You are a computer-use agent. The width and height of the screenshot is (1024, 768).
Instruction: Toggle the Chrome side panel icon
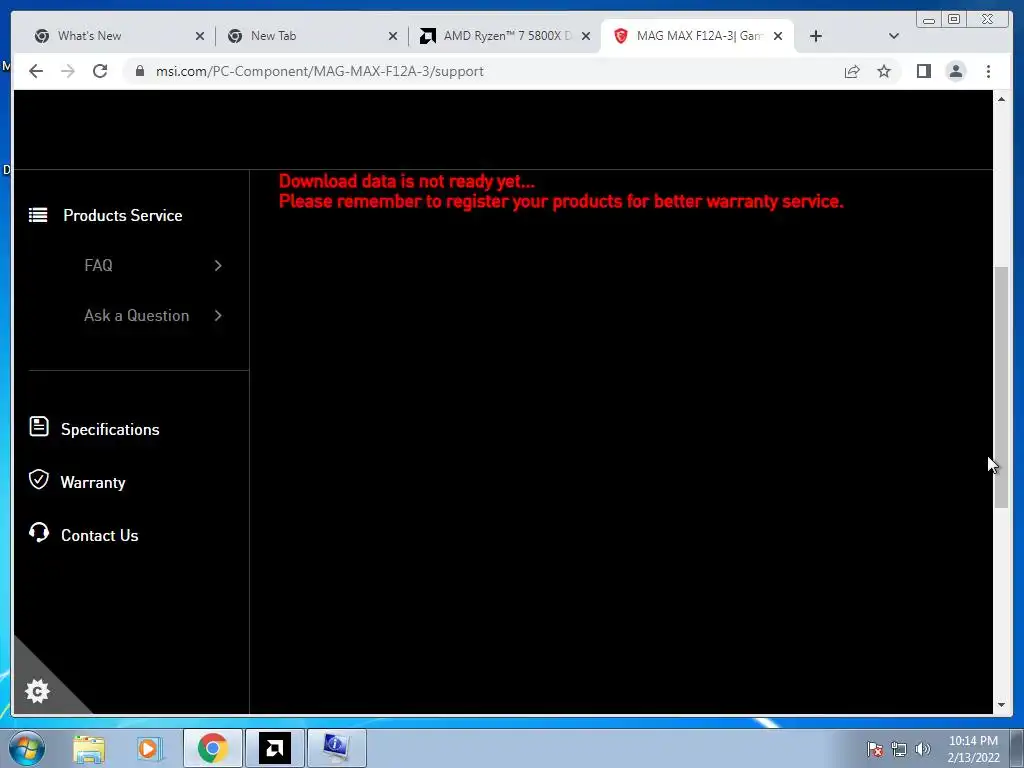click(x=923, y=71)
